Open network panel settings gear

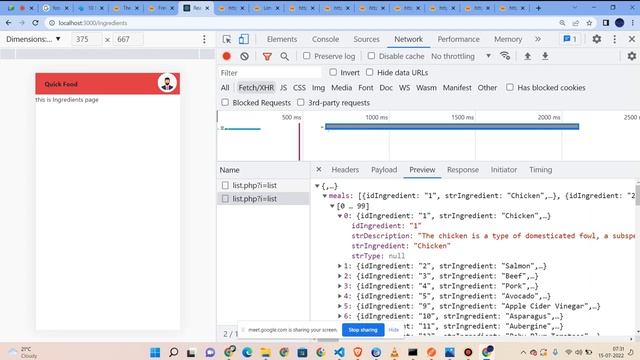[x=631, y=56]
